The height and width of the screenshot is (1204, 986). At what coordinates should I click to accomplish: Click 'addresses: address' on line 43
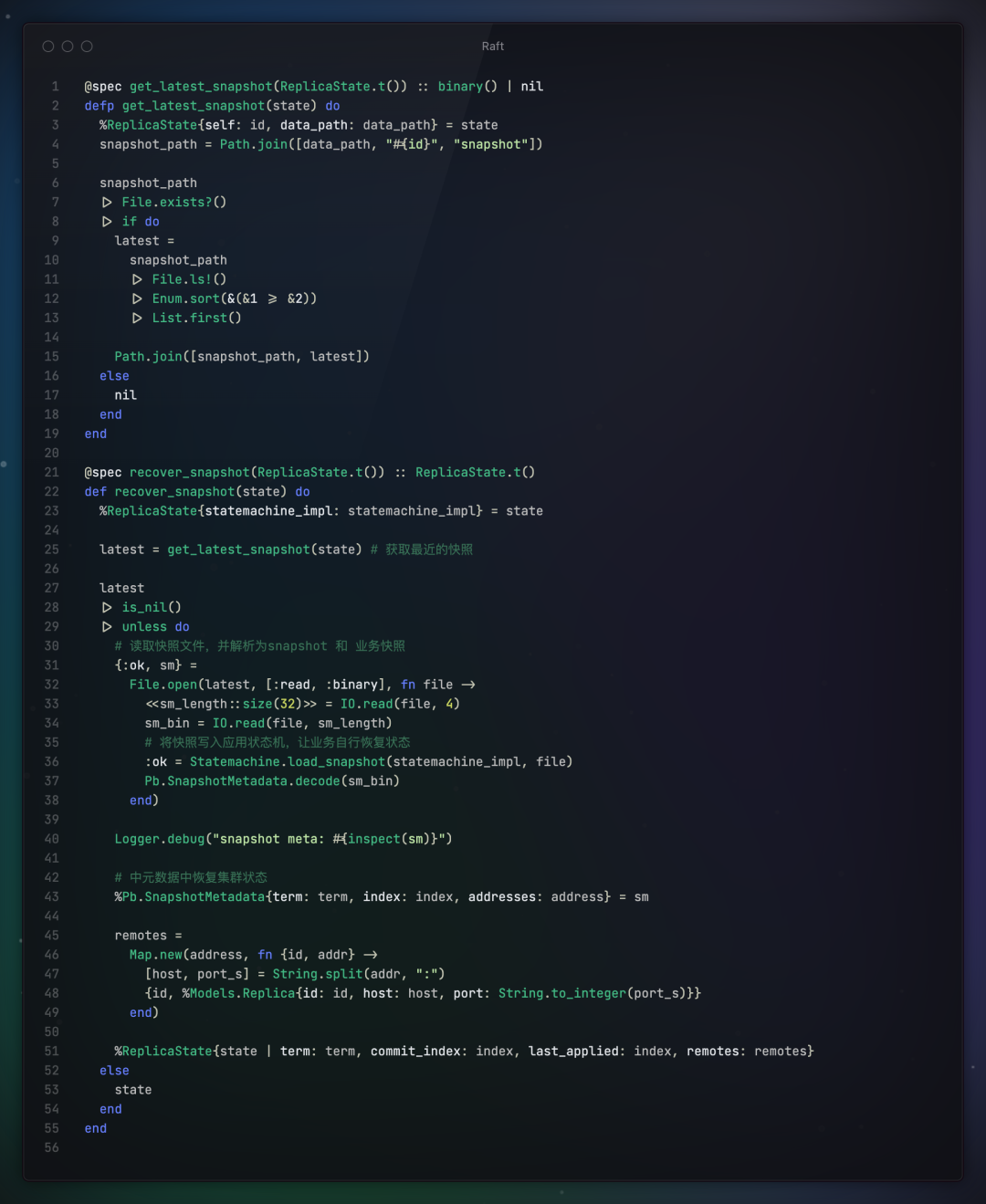point(536,897)
